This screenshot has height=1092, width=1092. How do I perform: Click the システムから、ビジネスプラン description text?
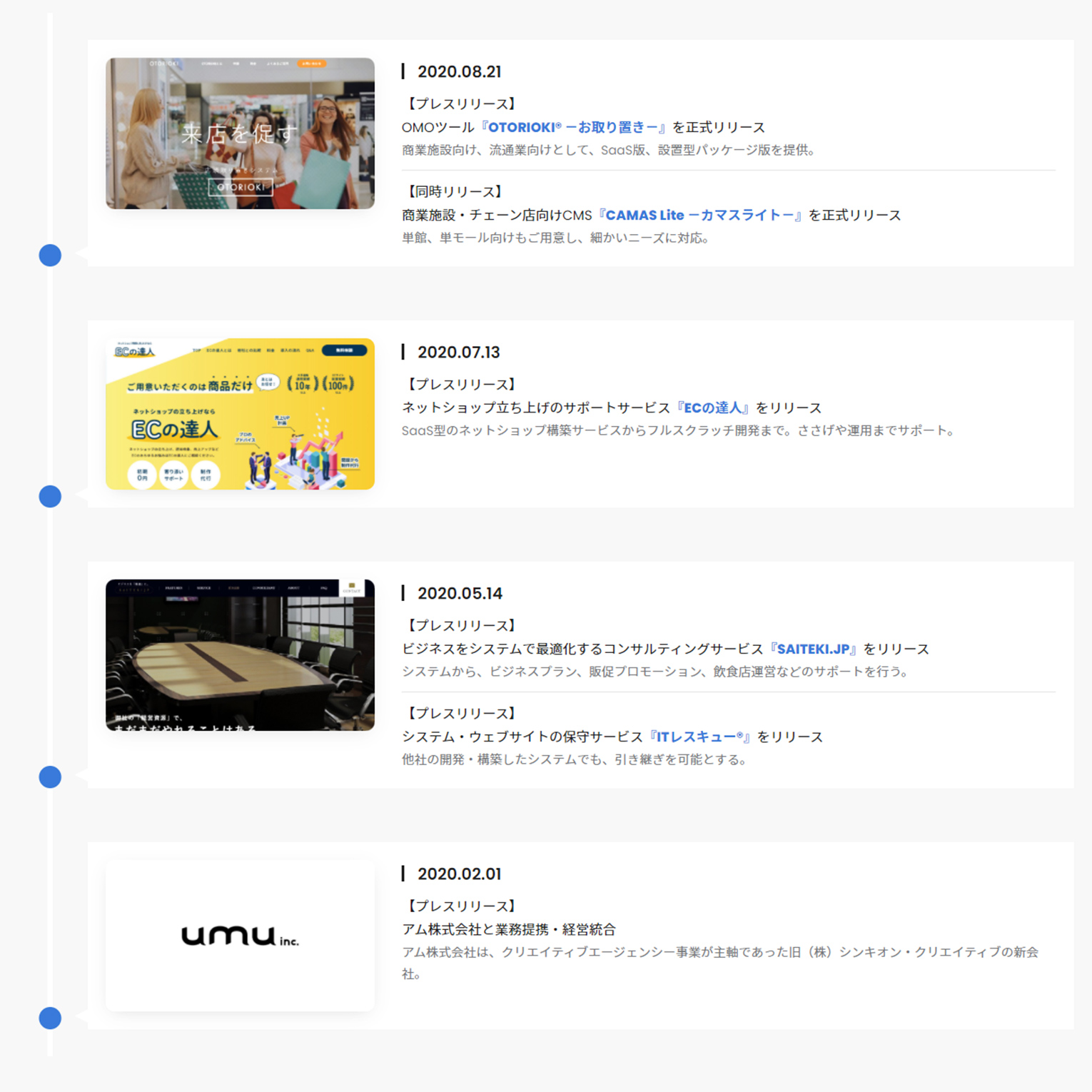pos(655,672)
